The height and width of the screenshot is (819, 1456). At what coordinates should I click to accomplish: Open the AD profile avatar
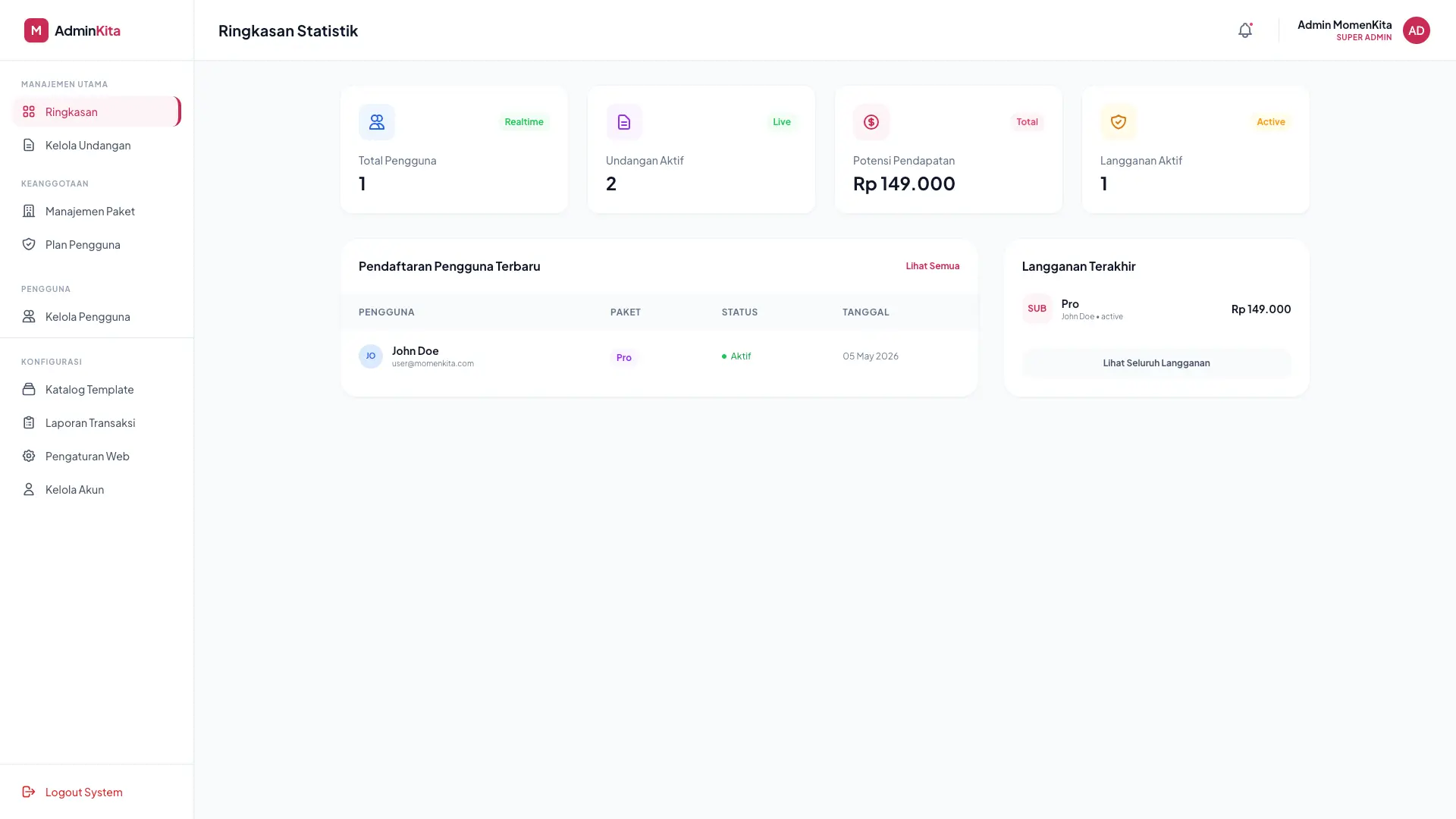(x=1416, y=30)
